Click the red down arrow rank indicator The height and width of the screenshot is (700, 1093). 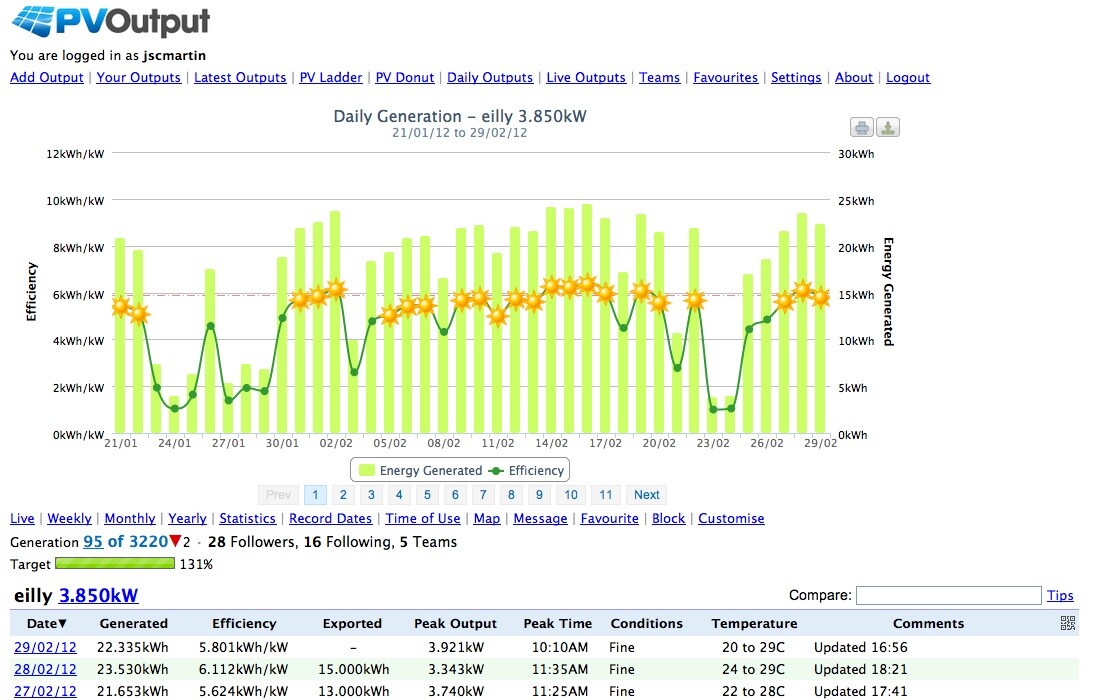click(175, 541)
